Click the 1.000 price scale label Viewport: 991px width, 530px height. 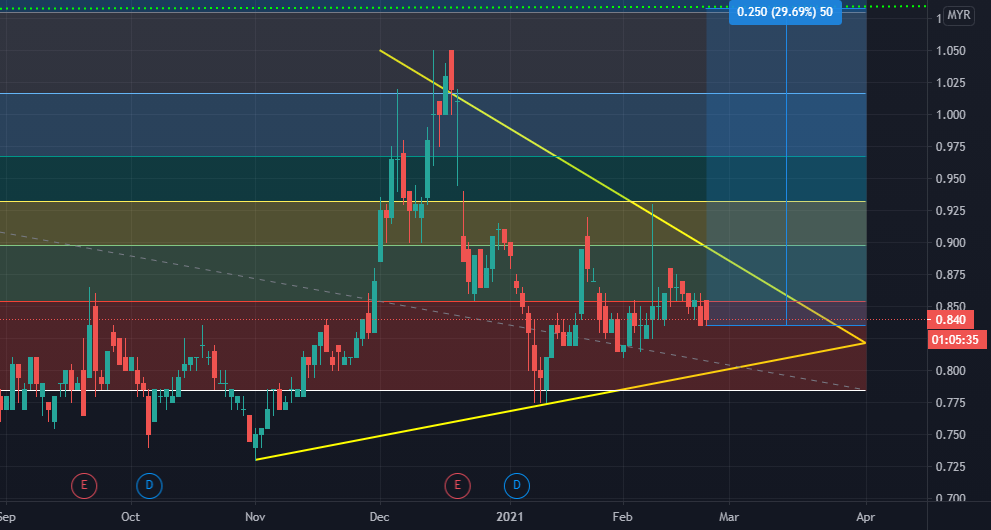click(951, 114)
